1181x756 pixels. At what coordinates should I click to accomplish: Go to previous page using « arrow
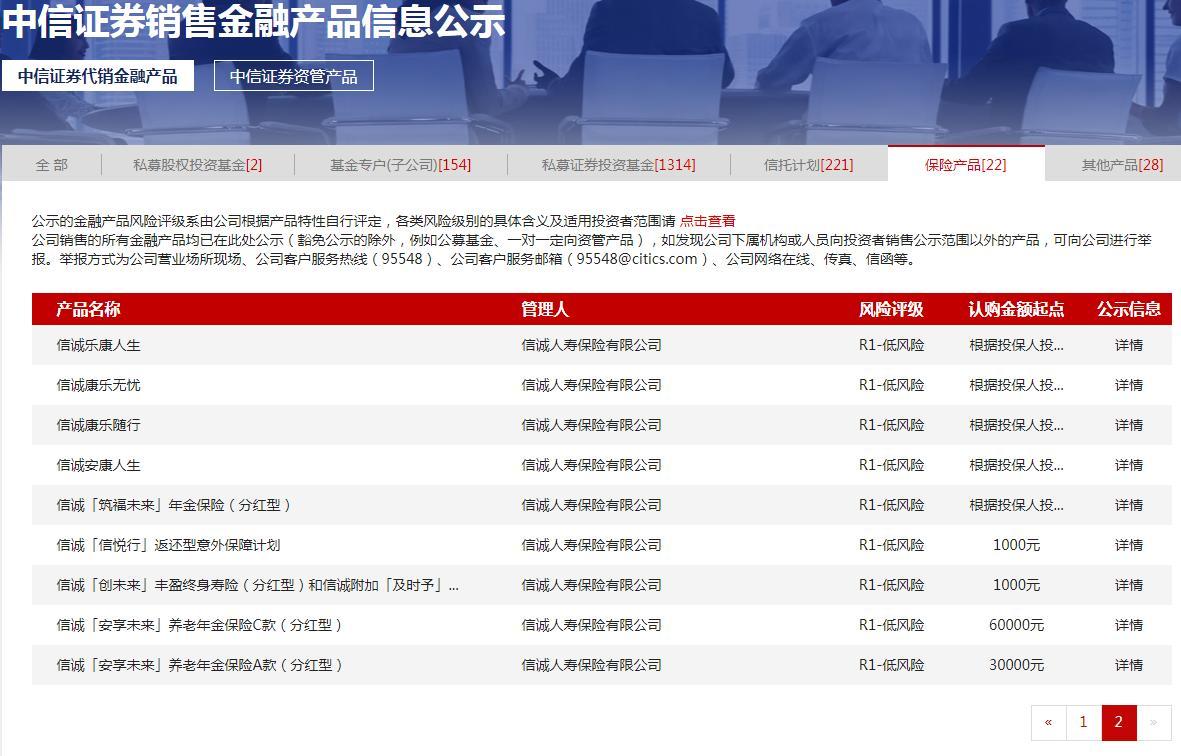1048,722
